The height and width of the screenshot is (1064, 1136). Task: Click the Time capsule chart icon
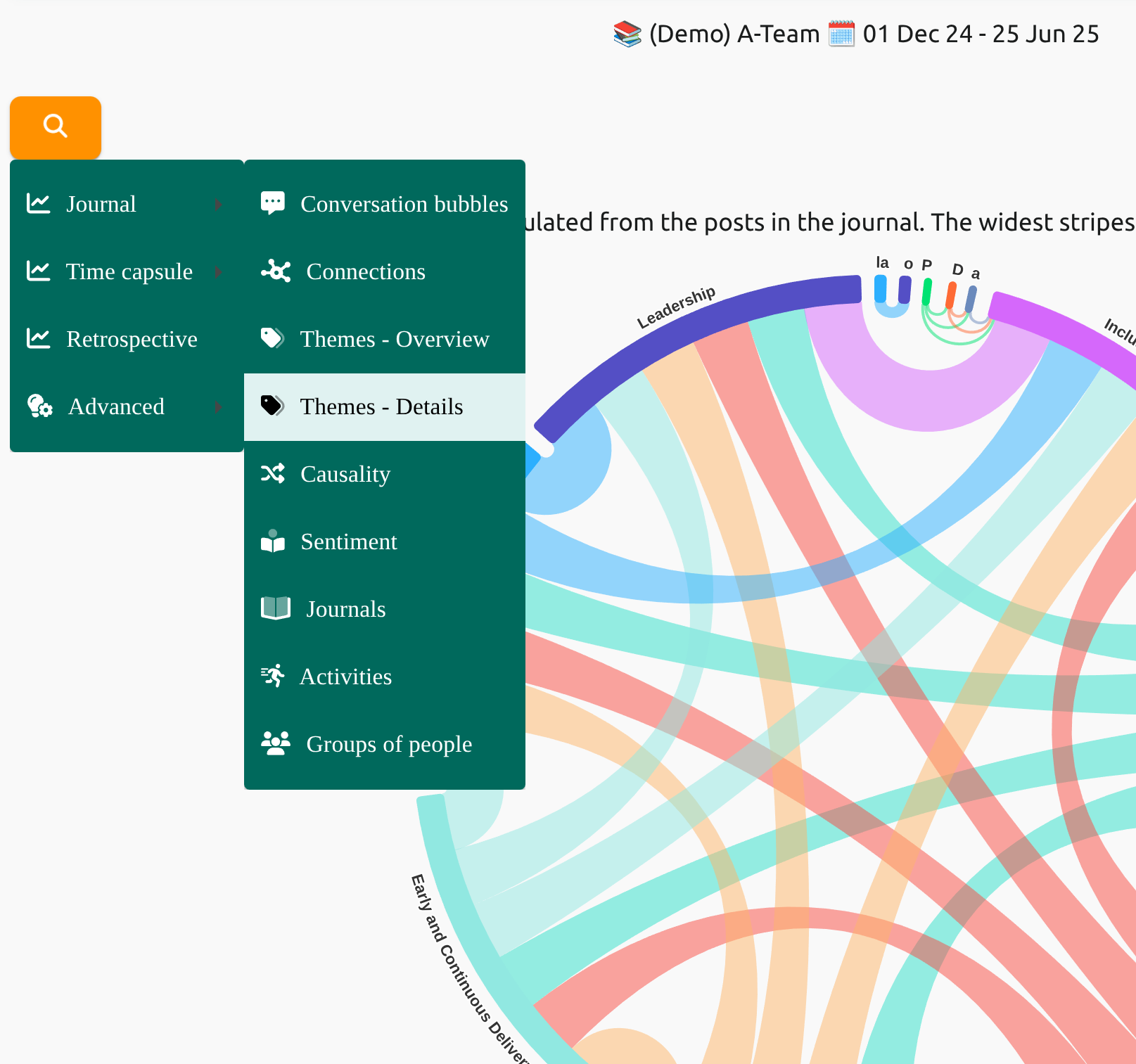pyautogui.click(x=39, y=271)
